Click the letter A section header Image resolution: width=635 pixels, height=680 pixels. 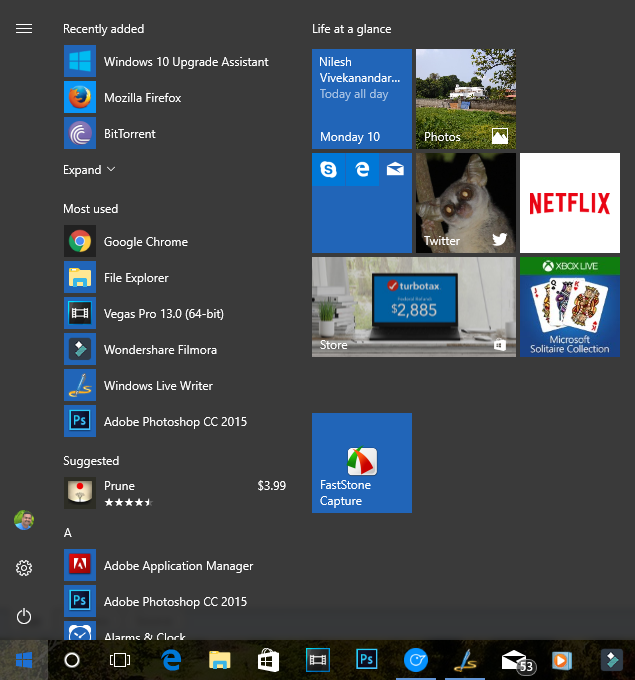pos(68,533)
